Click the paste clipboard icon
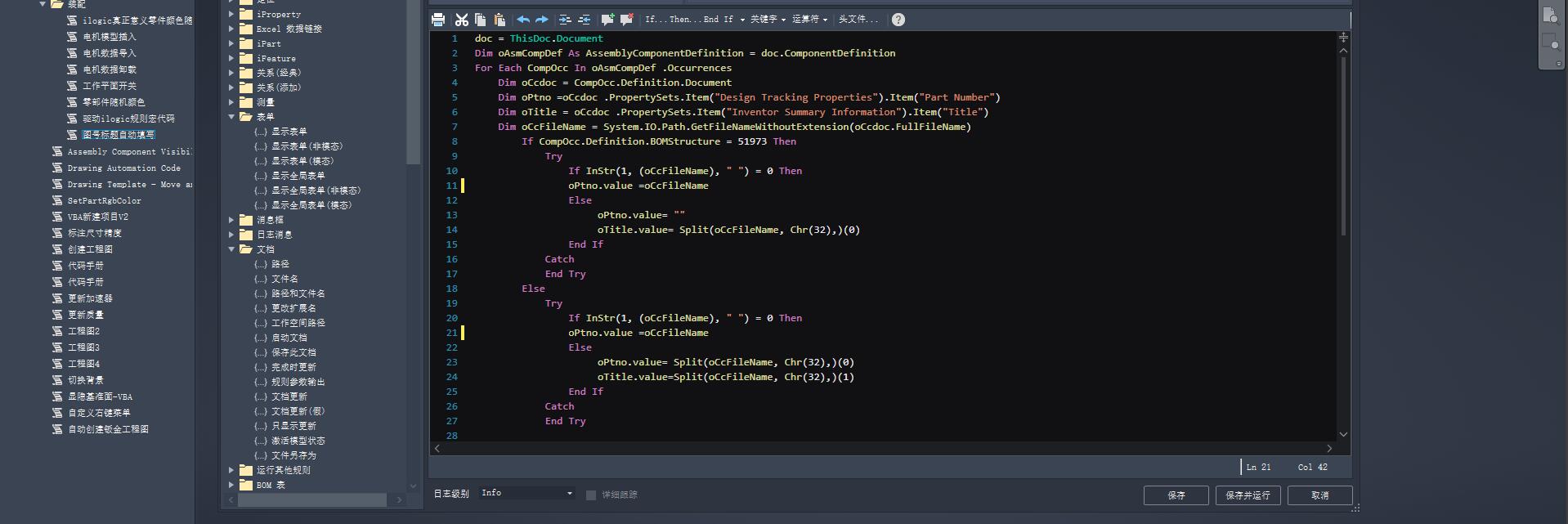Image resolution: width=1568 pixels, height=524 pixels. point(500,20)
